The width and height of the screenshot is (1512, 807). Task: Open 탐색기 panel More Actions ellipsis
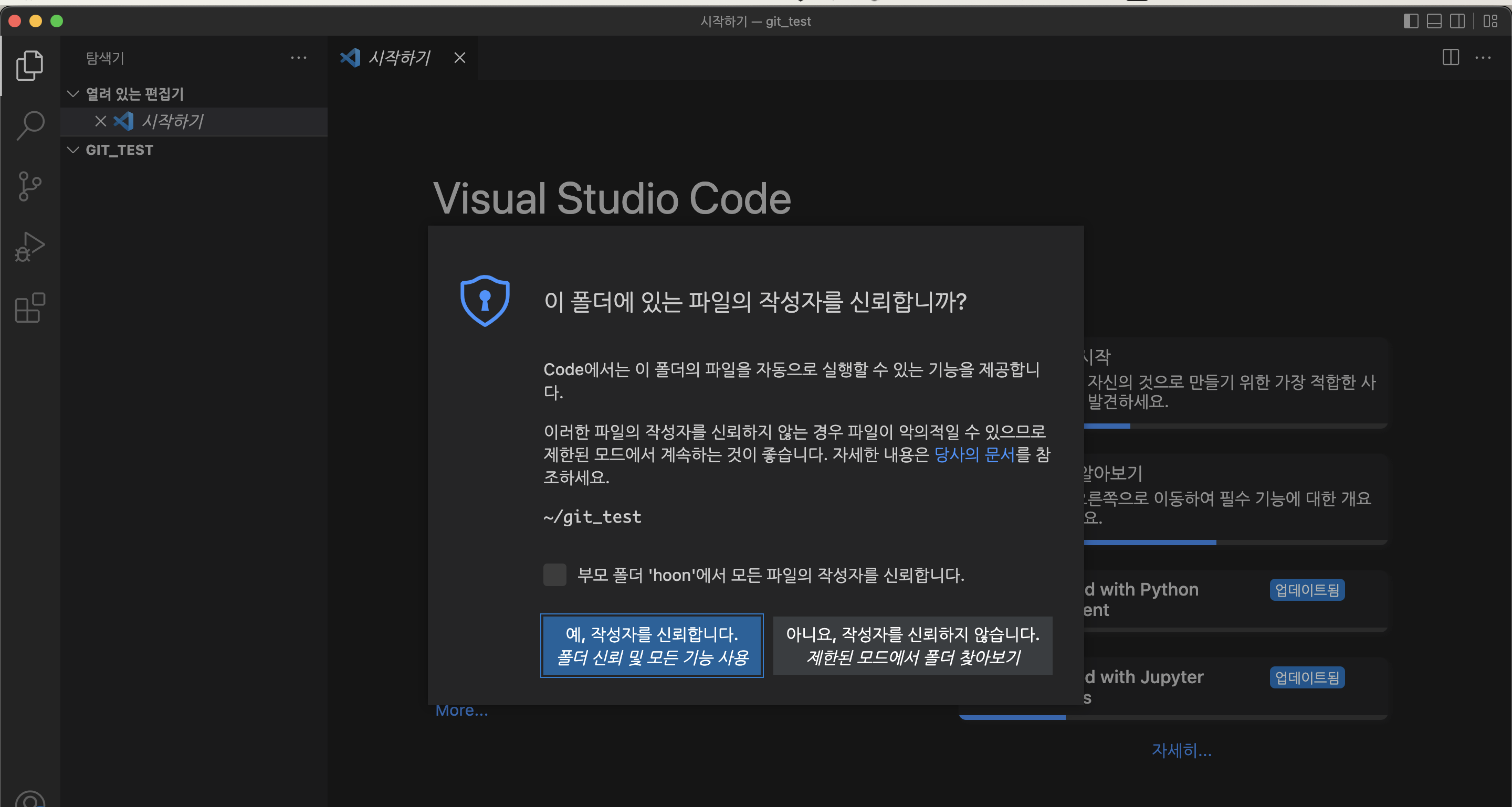pos(298,58)
